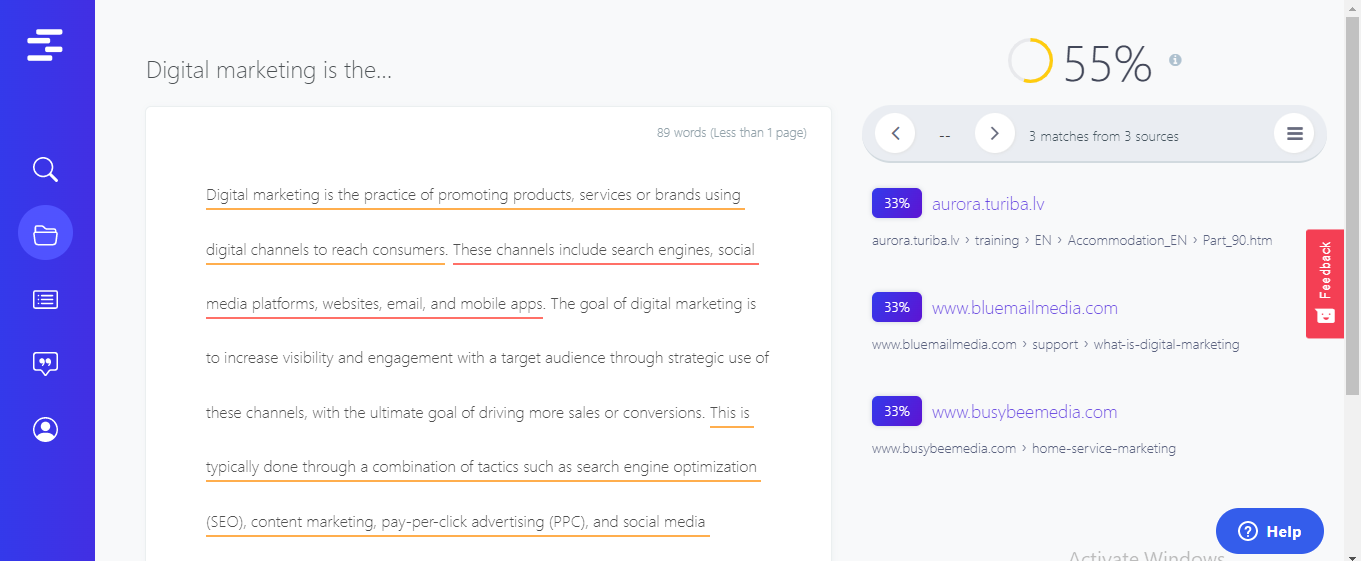Go to the previous match
1361x561 pixels.
895,133
